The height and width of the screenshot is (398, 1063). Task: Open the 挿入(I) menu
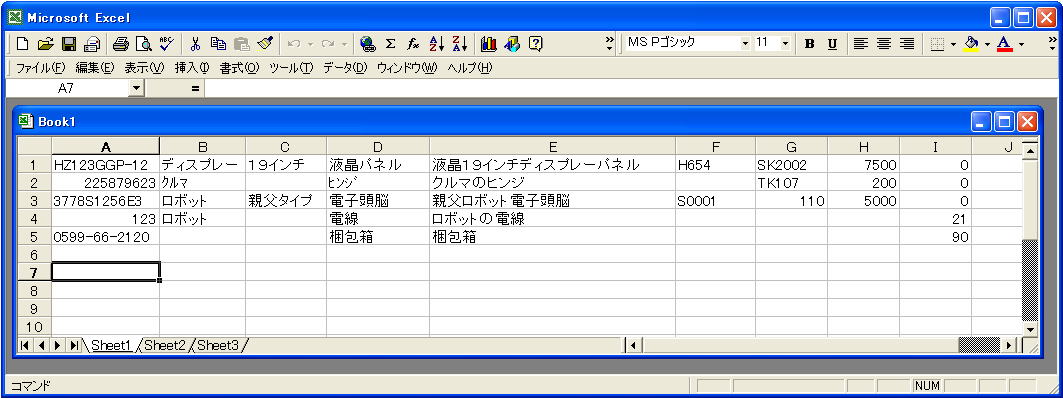click(x=193, y=68)
